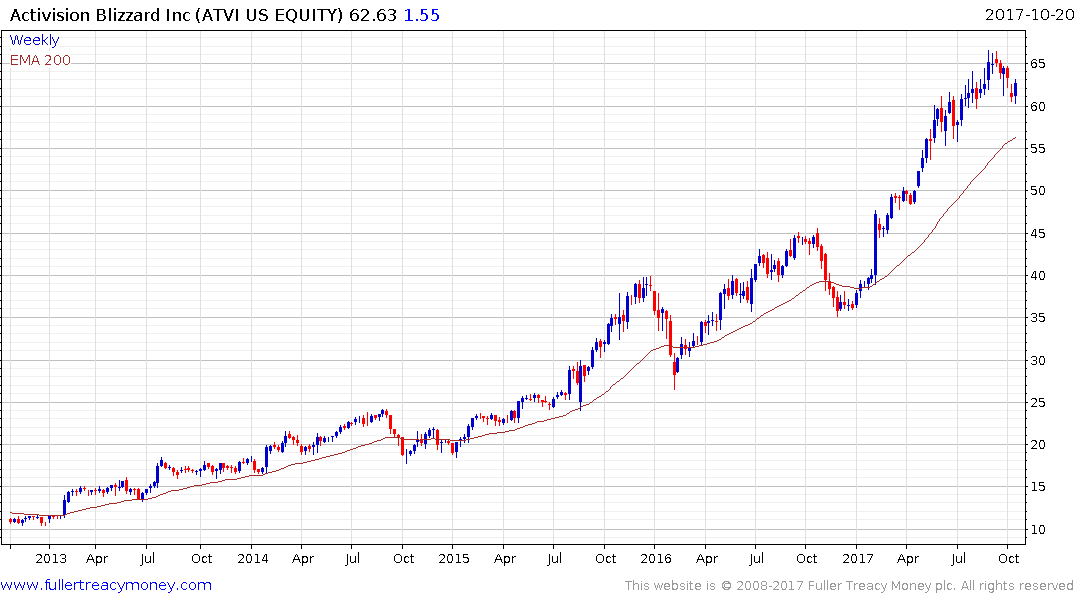Open the www.fullertreacymoney.com link
1075x600 pixels.
(x=106, y=585)
